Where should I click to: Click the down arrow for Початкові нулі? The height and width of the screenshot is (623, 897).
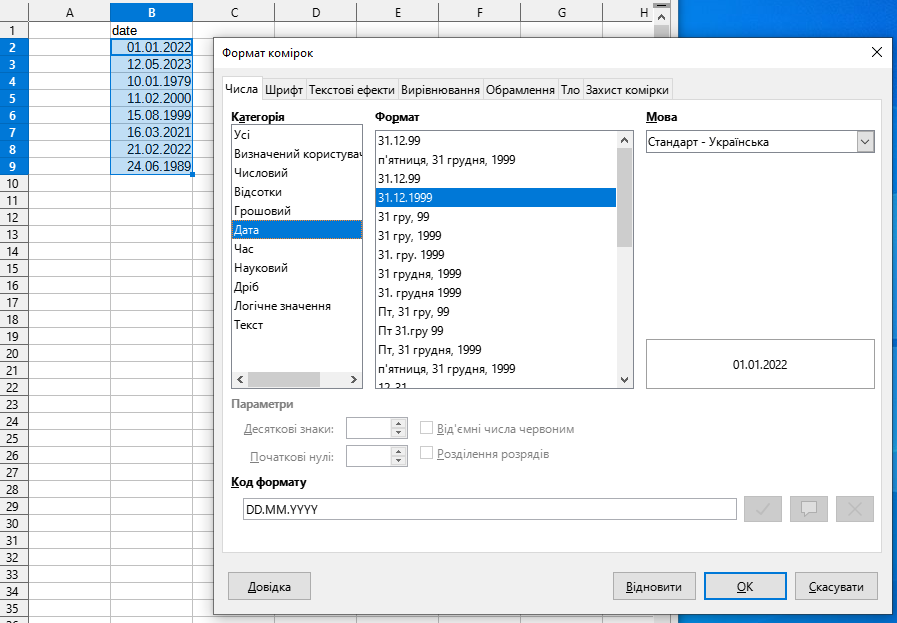(x=398, y=461)
